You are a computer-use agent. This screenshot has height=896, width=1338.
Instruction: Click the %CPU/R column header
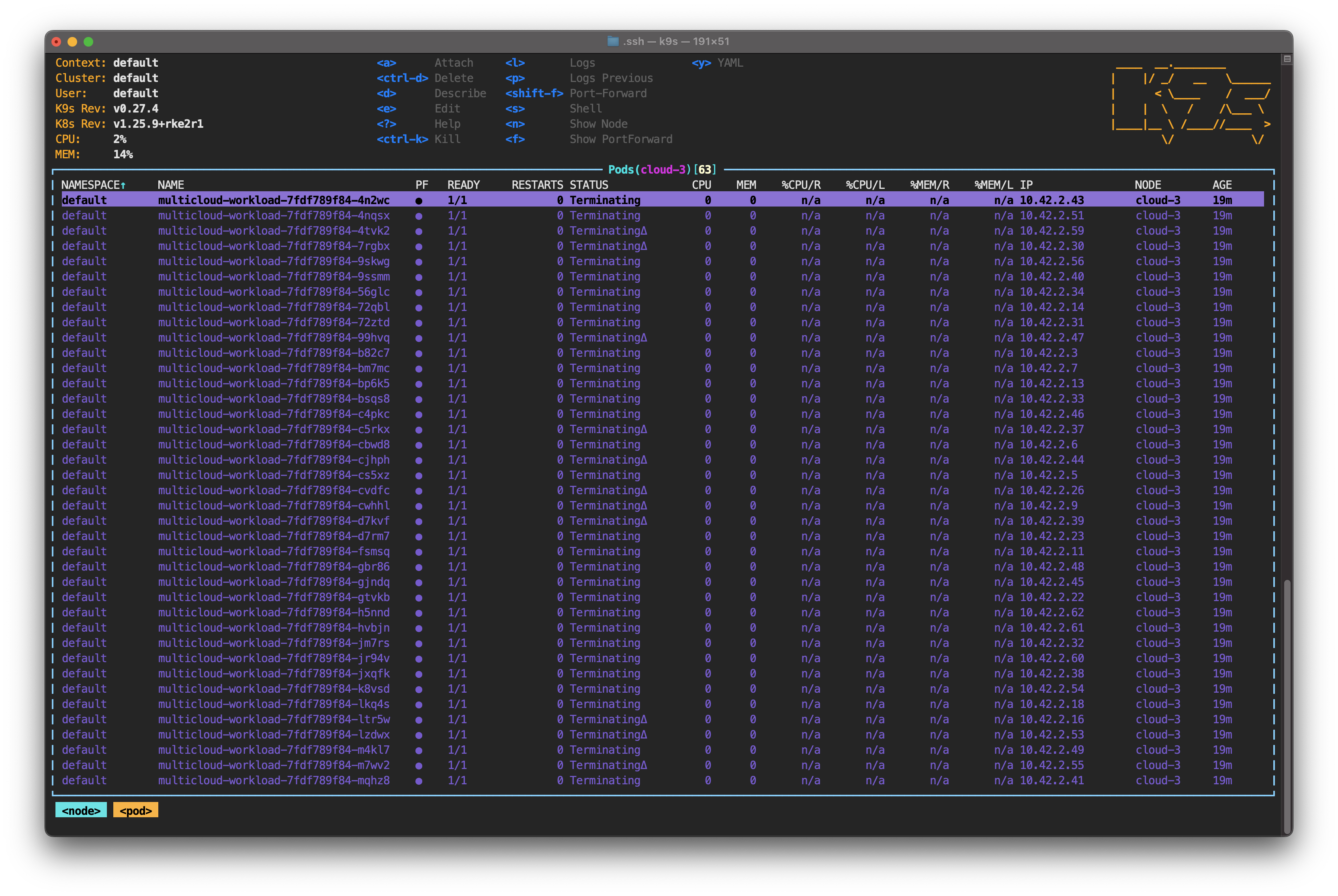[801, 185]
